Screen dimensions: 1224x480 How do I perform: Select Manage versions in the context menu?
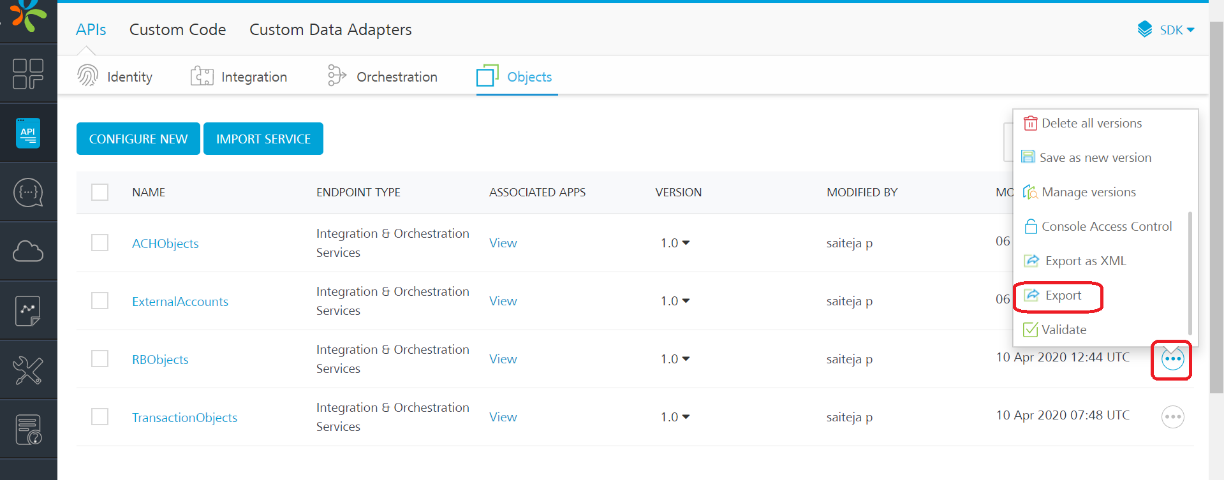1088,192
